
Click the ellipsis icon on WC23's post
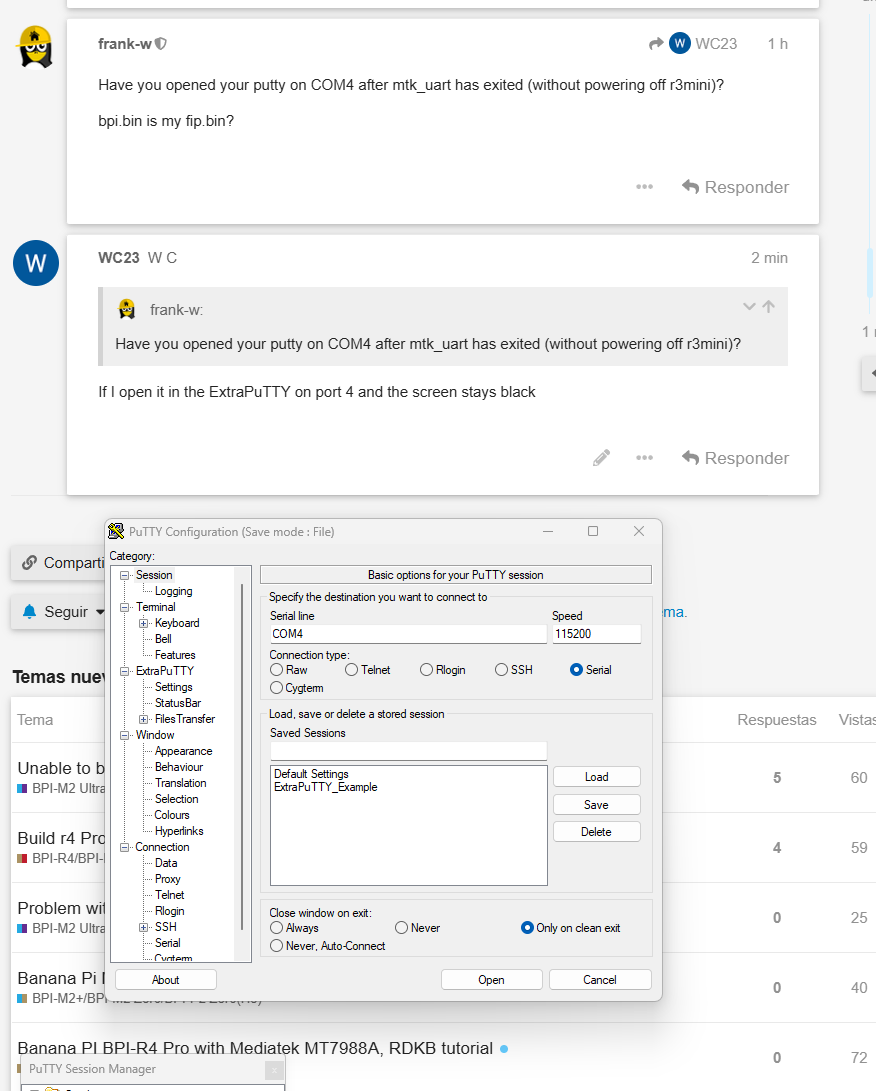pos(644,458)
